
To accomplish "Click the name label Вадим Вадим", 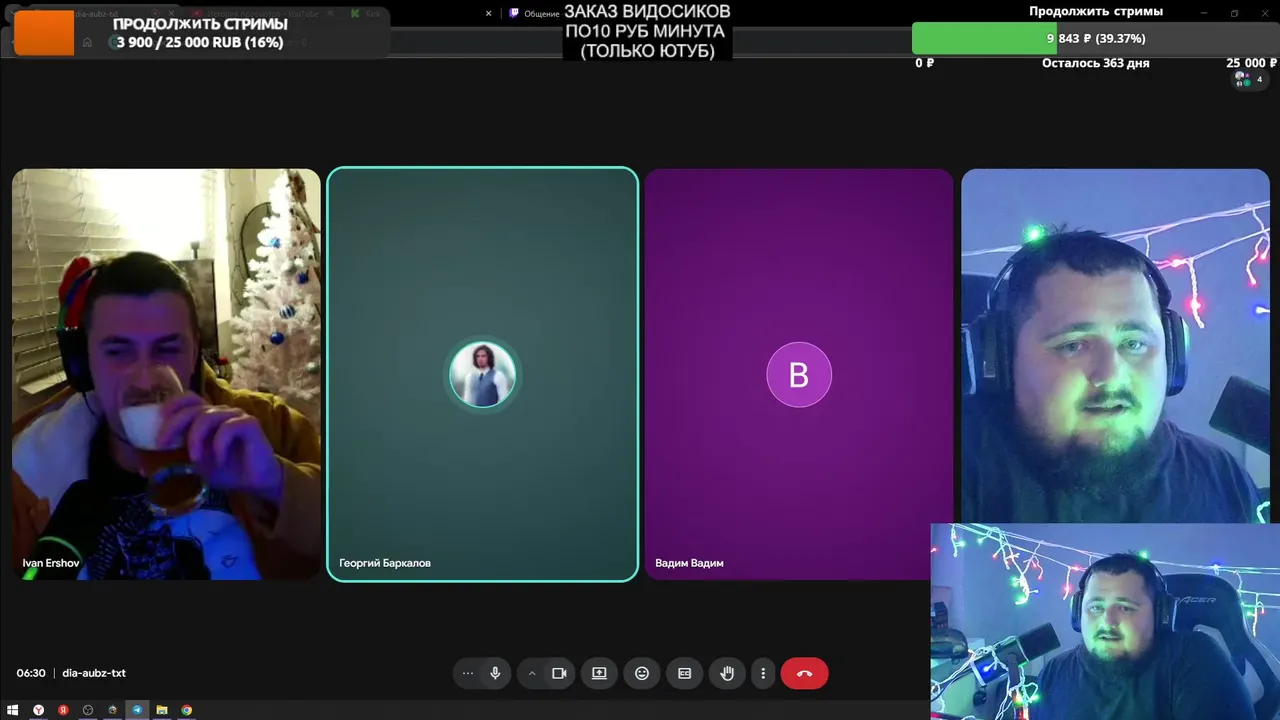I will pos(689,563).
